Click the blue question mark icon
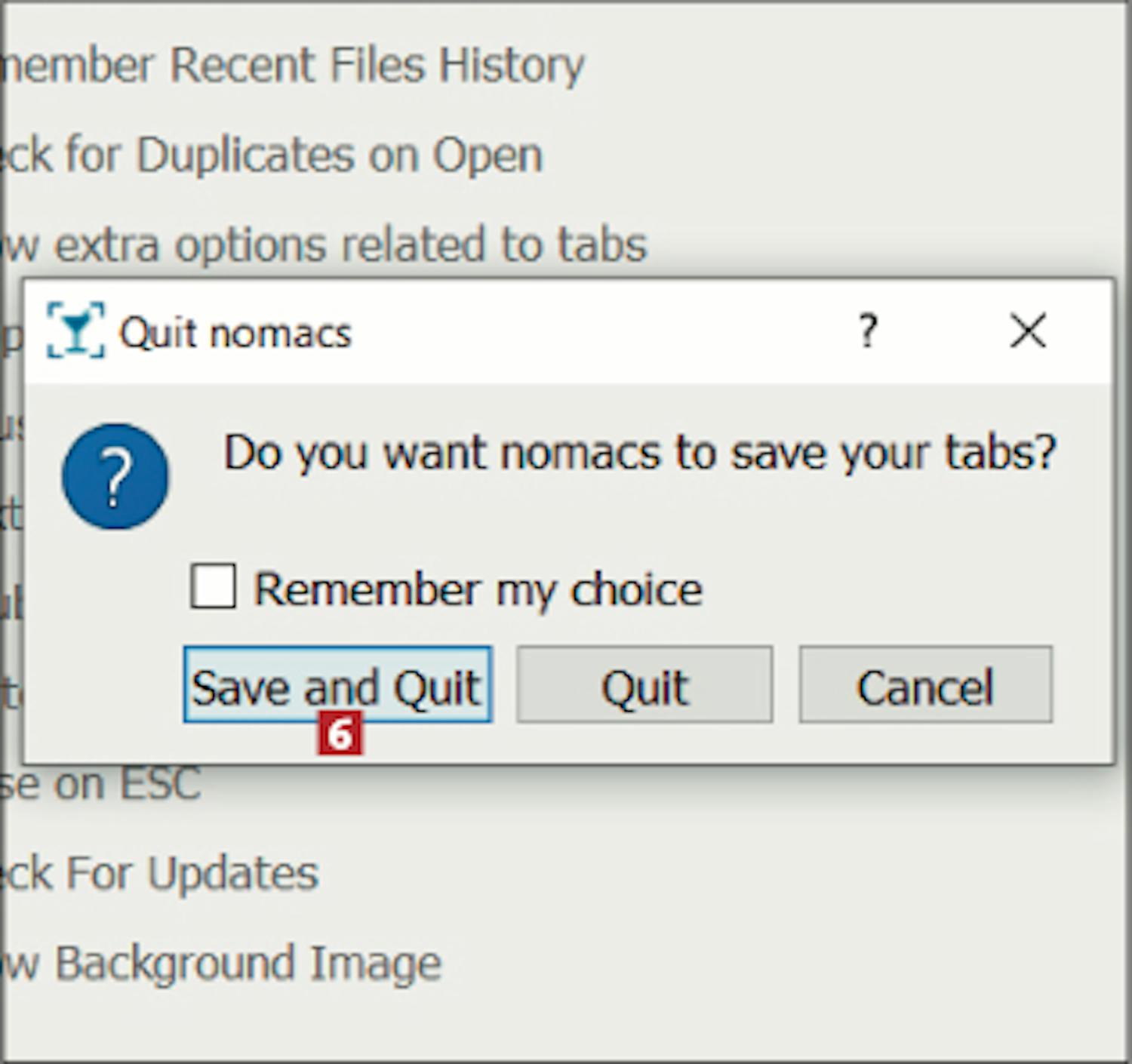The height and width of the screenshot is (1064, 1132). (x=115, y=476)
